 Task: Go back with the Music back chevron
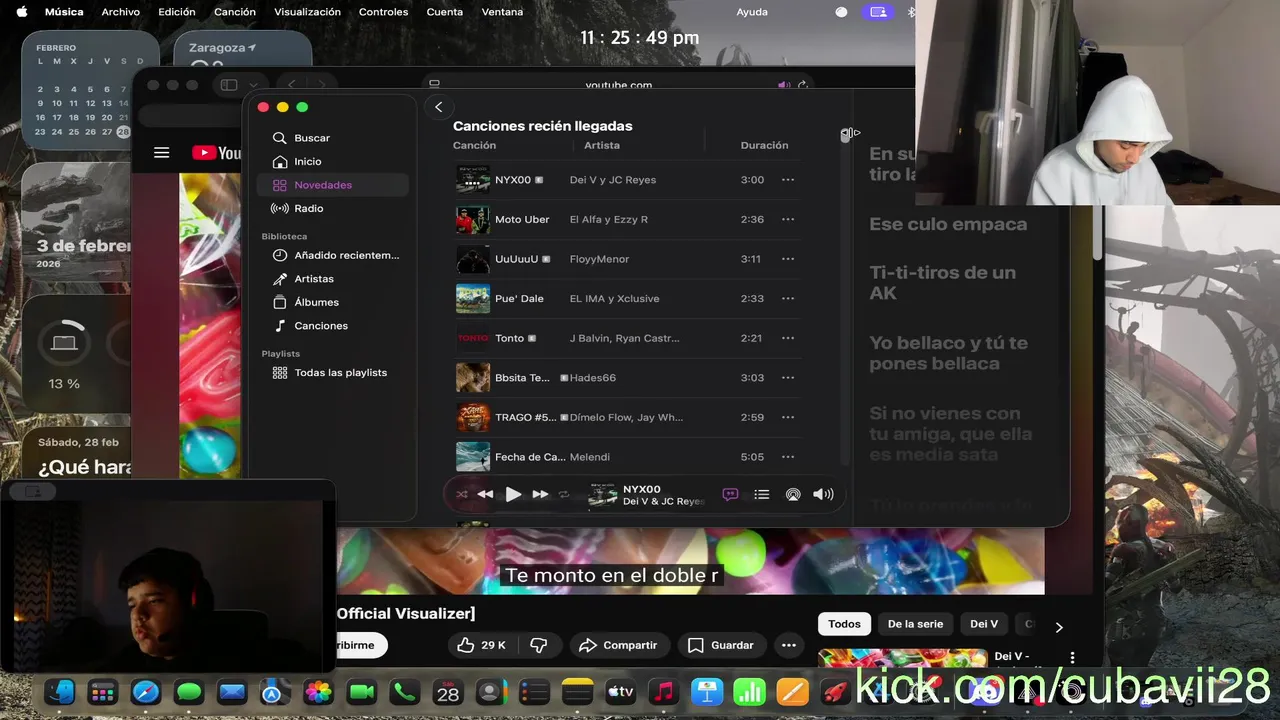tap(438, 107)
